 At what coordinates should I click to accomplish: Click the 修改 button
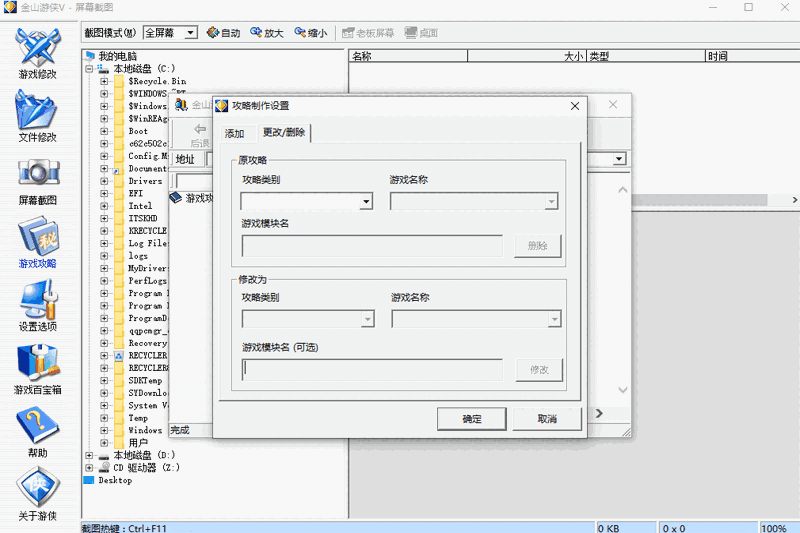point(539,370)
